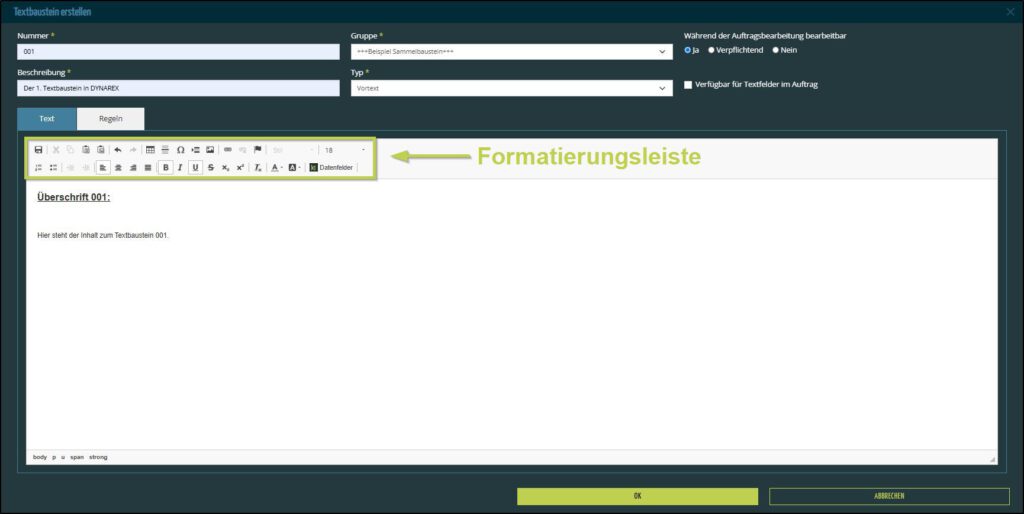Toggle bold formatting button
1024x514 pixels.
tap(165, 168)
